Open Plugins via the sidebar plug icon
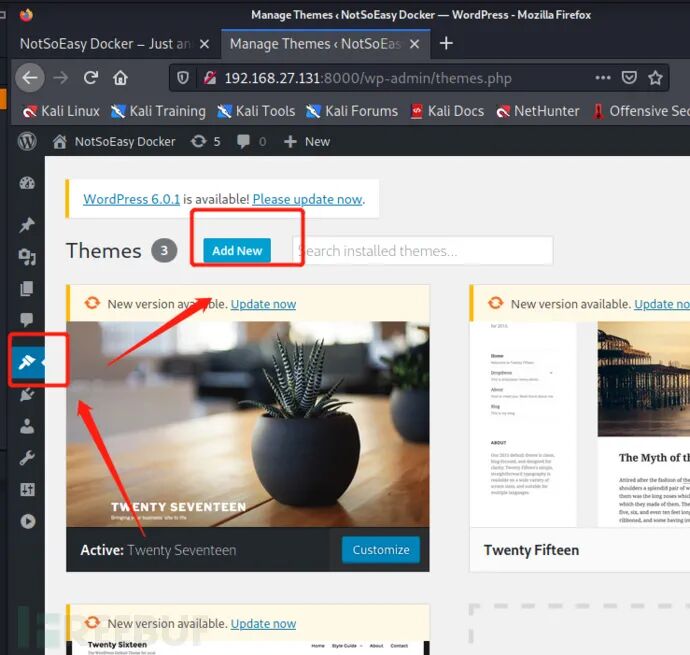The image size is (690, 655). 27,394
